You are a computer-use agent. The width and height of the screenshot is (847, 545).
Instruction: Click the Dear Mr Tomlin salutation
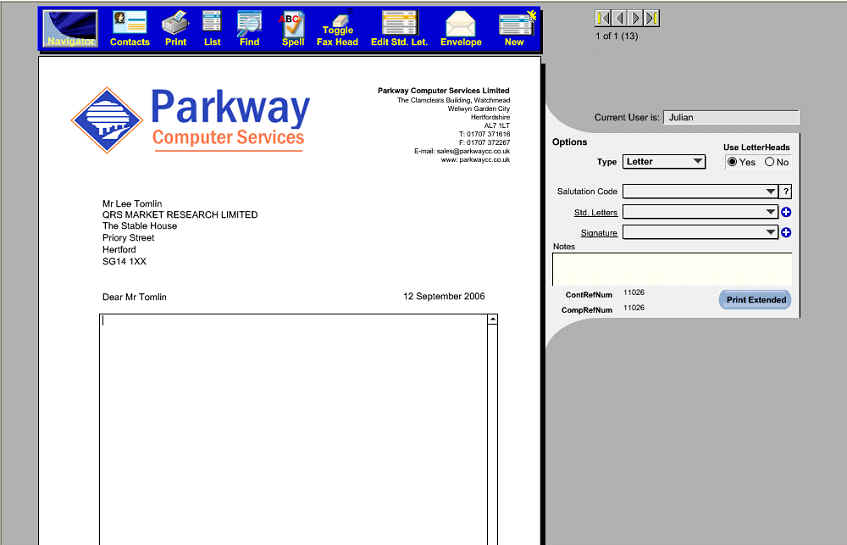pyautogui.click(x=134, y=297)
